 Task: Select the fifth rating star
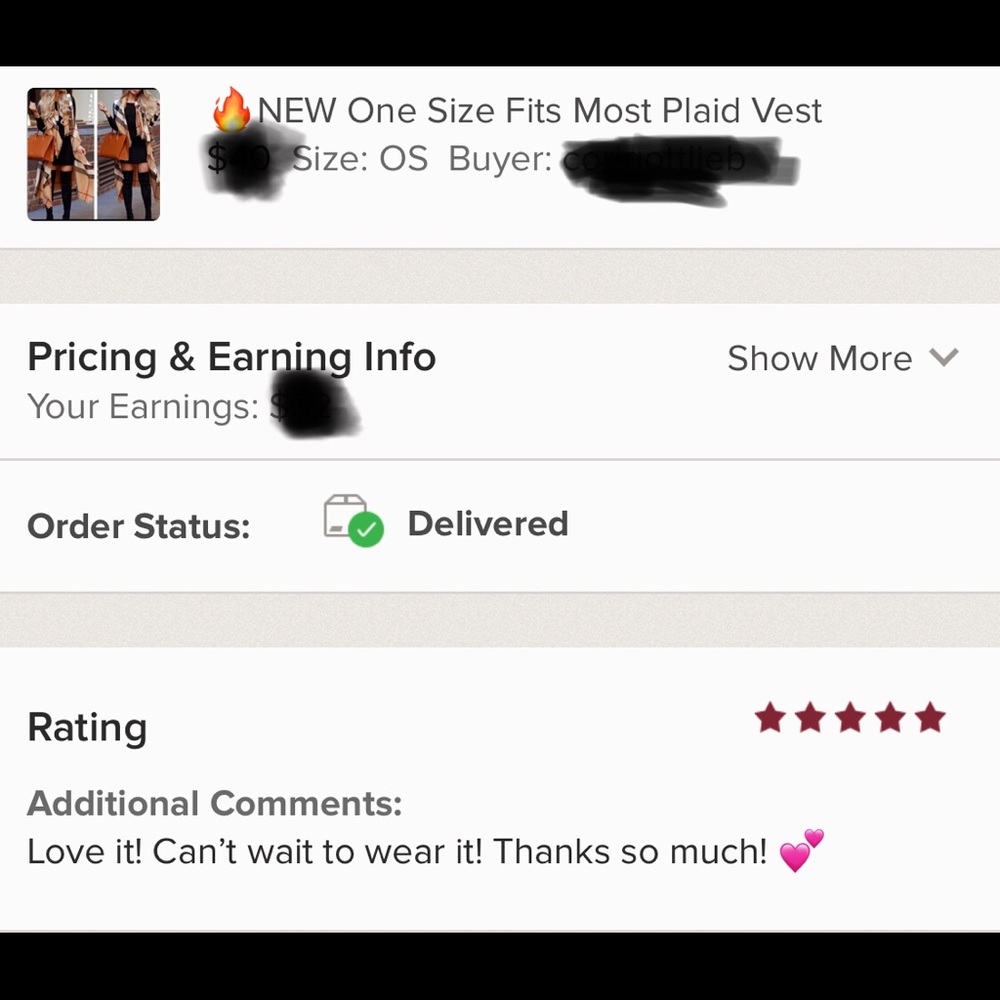click(930, 717)
